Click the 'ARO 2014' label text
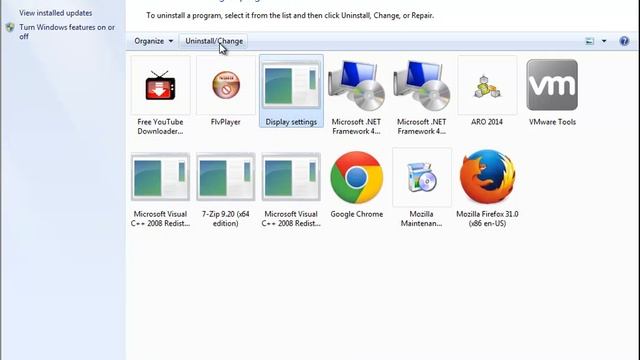The image size is (640, 360). [x=487, y=122]
